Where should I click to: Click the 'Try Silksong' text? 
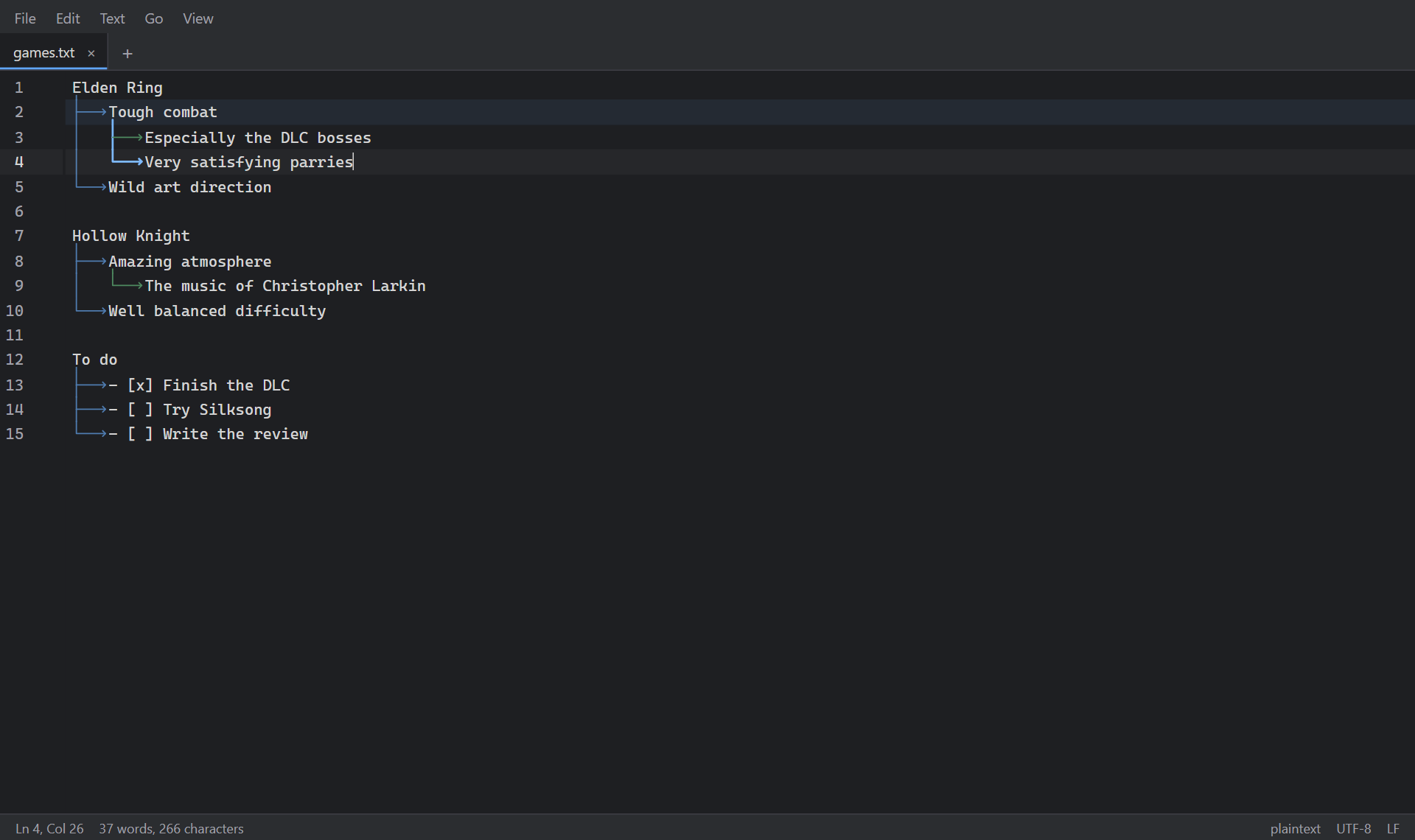(217, 410)
